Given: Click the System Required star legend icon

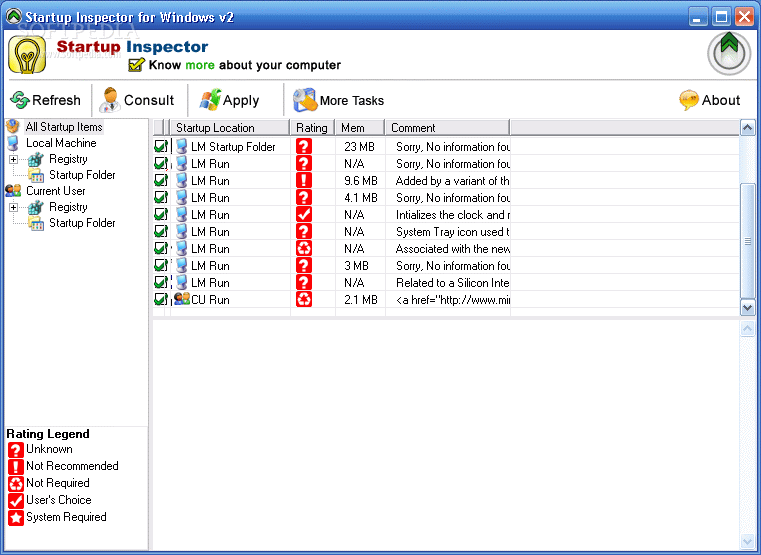Looking at the screenshot, I should [16, 518].
